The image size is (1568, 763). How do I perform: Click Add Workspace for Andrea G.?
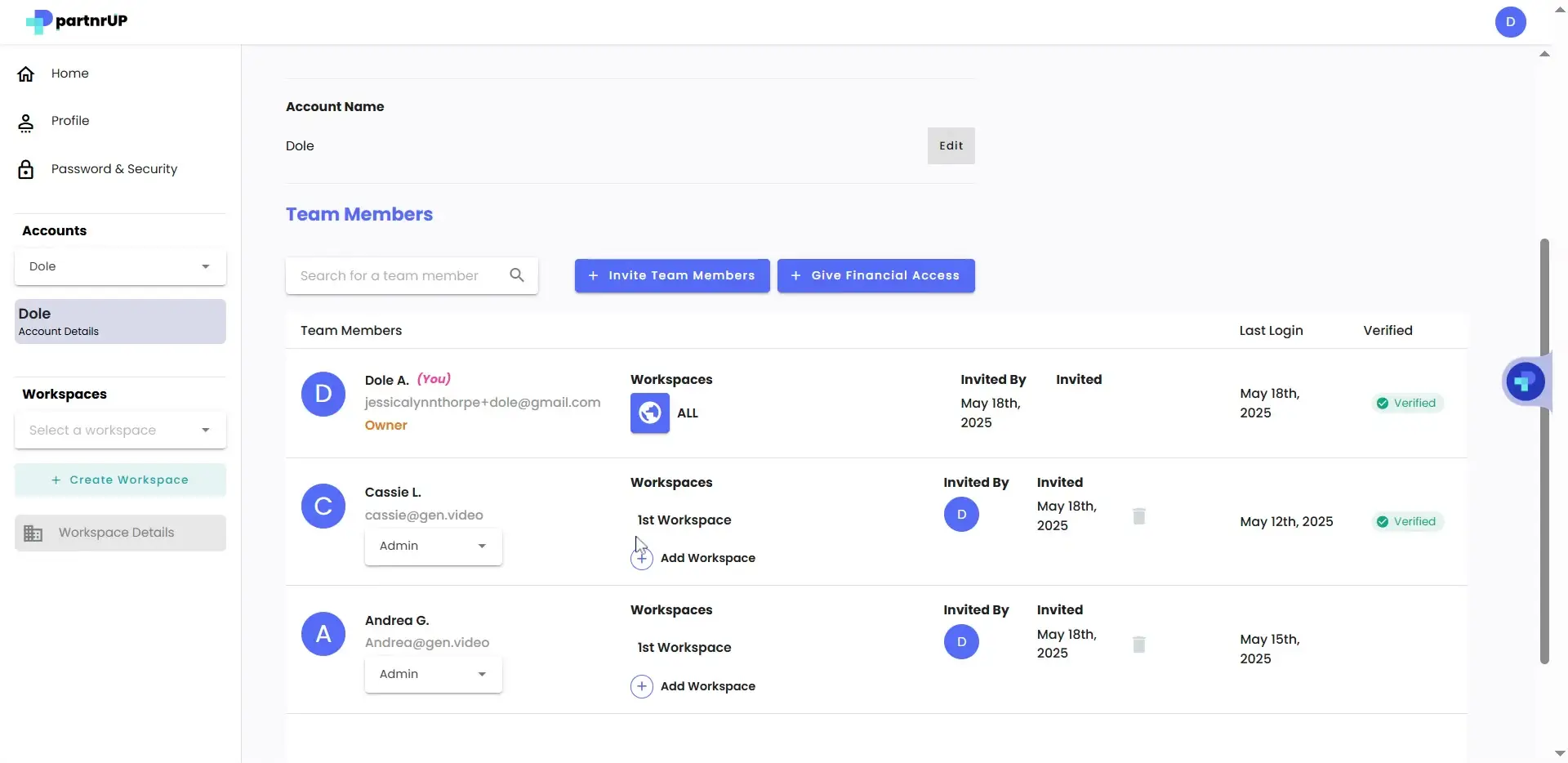click(x=693, y=686)
